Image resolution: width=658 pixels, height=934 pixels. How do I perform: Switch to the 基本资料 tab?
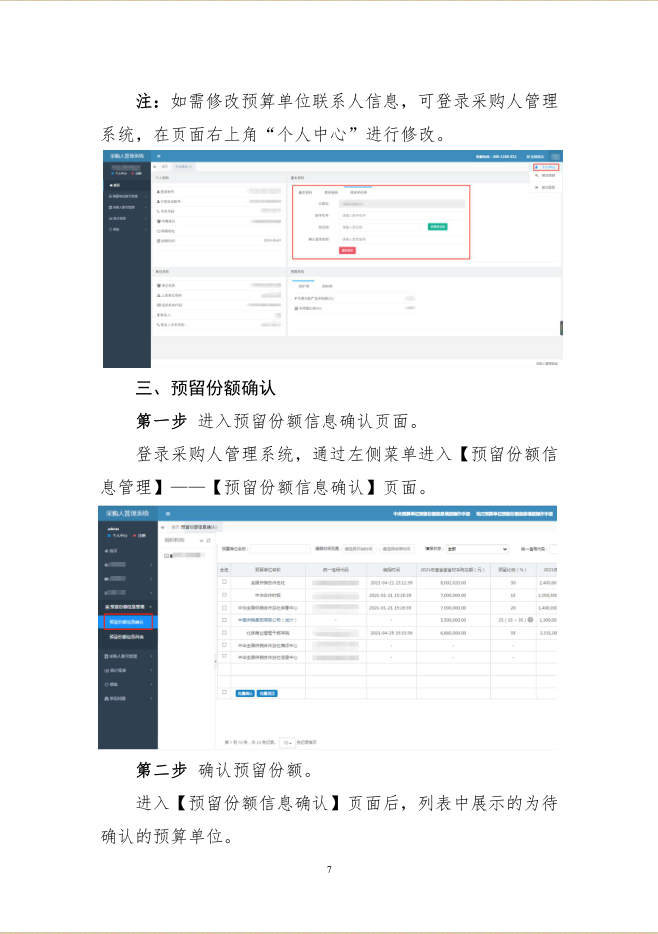tap(305, 192)
